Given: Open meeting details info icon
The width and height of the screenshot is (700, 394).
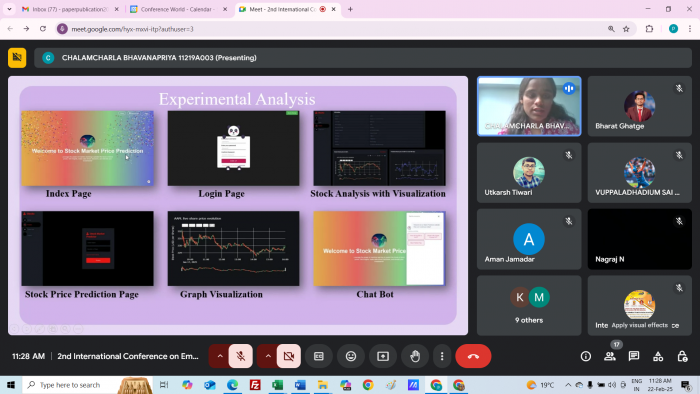Looking at the screenshot, I should 586,356.
